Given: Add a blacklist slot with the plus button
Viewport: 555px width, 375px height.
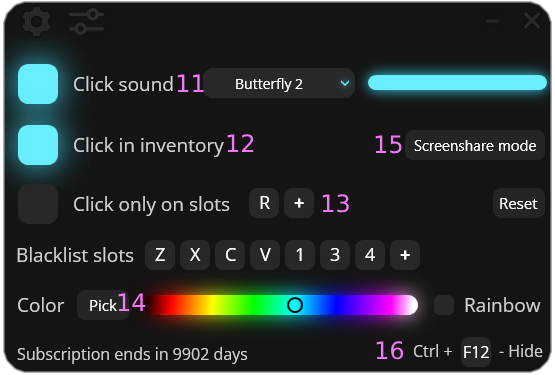Looking at the screenshot, I should click(x=405, y=255).
